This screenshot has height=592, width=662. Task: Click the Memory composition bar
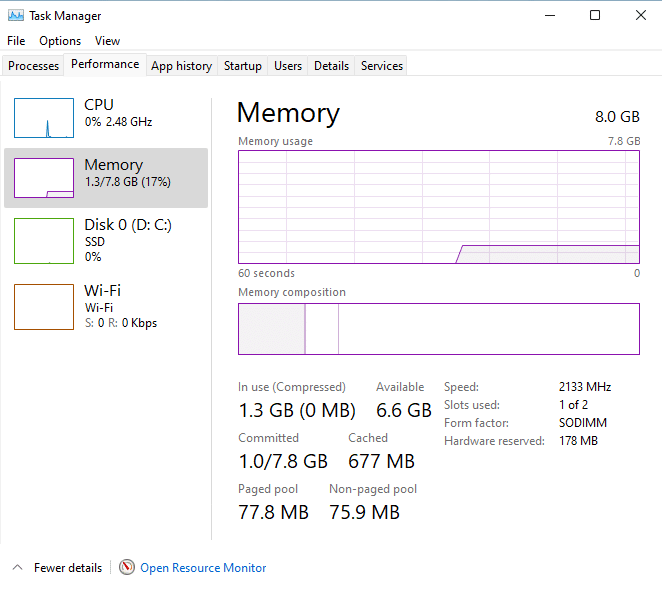(439, 329)
